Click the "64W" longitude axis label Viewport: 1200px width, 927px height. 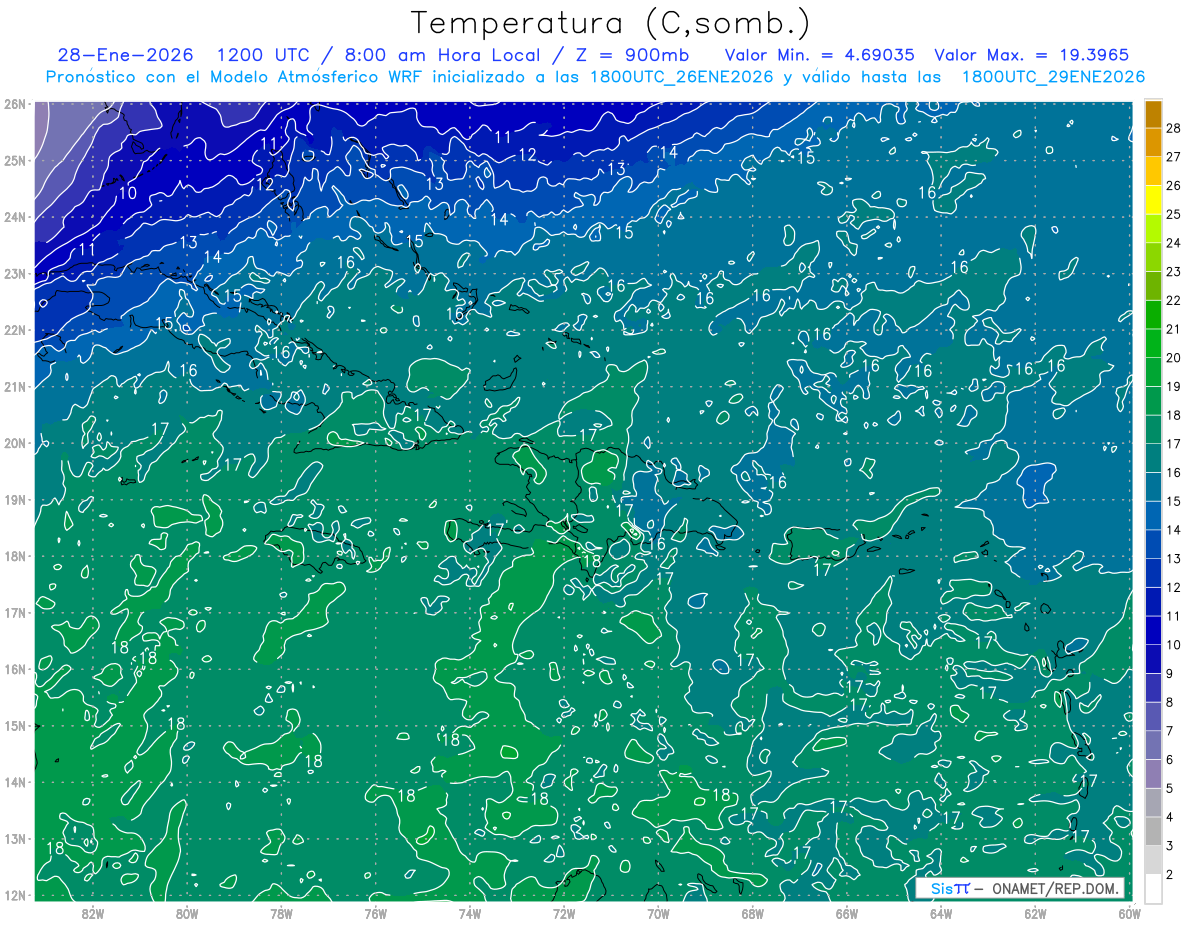tap(941, 913)
